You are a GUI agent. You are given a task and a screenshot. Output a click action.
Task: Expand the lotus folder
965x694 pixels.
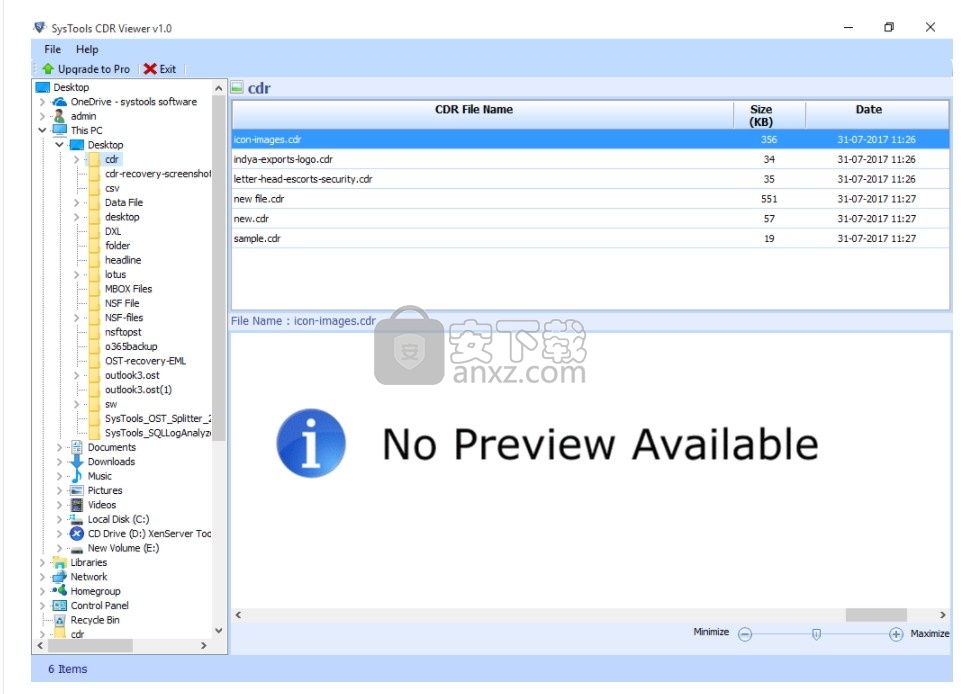[76, 274]
